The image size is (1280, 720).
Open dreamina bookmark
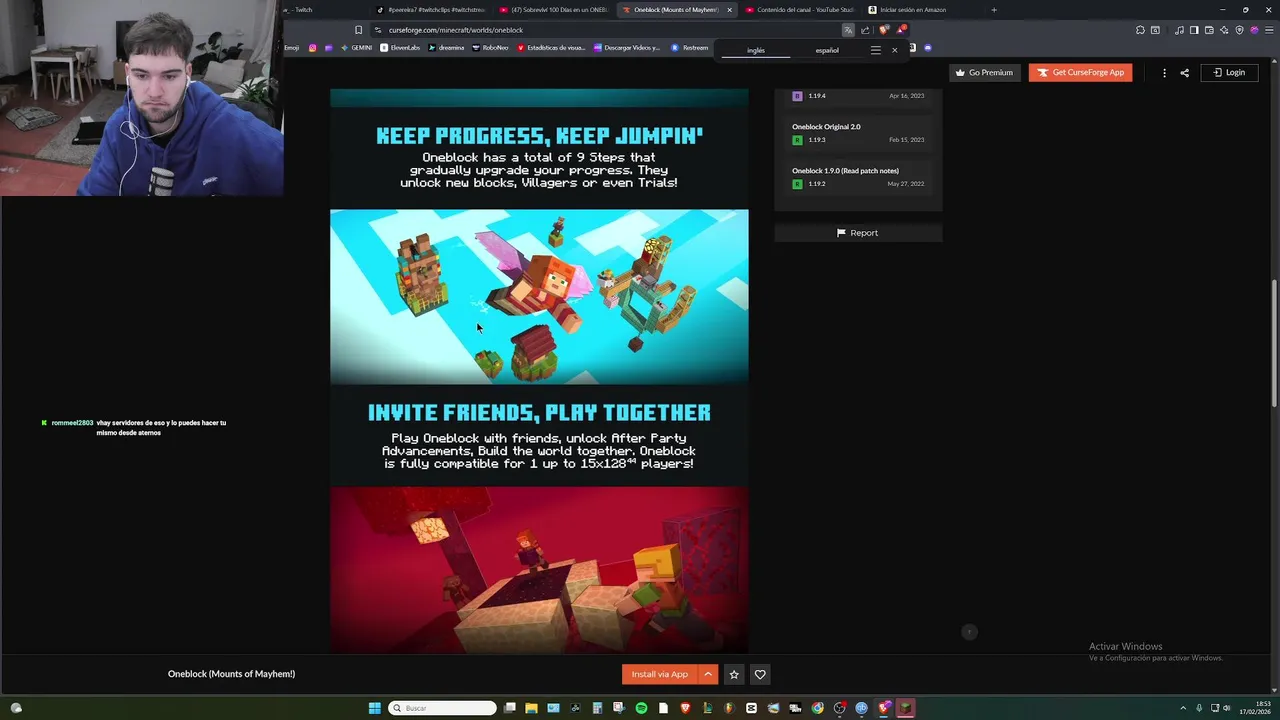pos(446,48)
